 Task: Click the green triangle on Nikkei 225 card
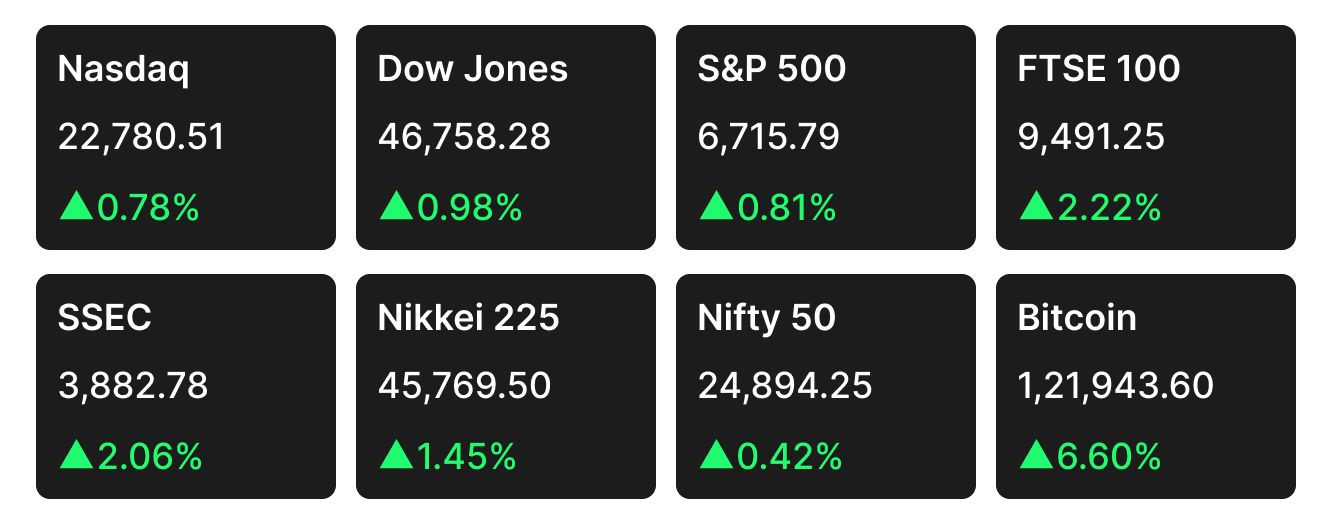(x=396, y=456)
